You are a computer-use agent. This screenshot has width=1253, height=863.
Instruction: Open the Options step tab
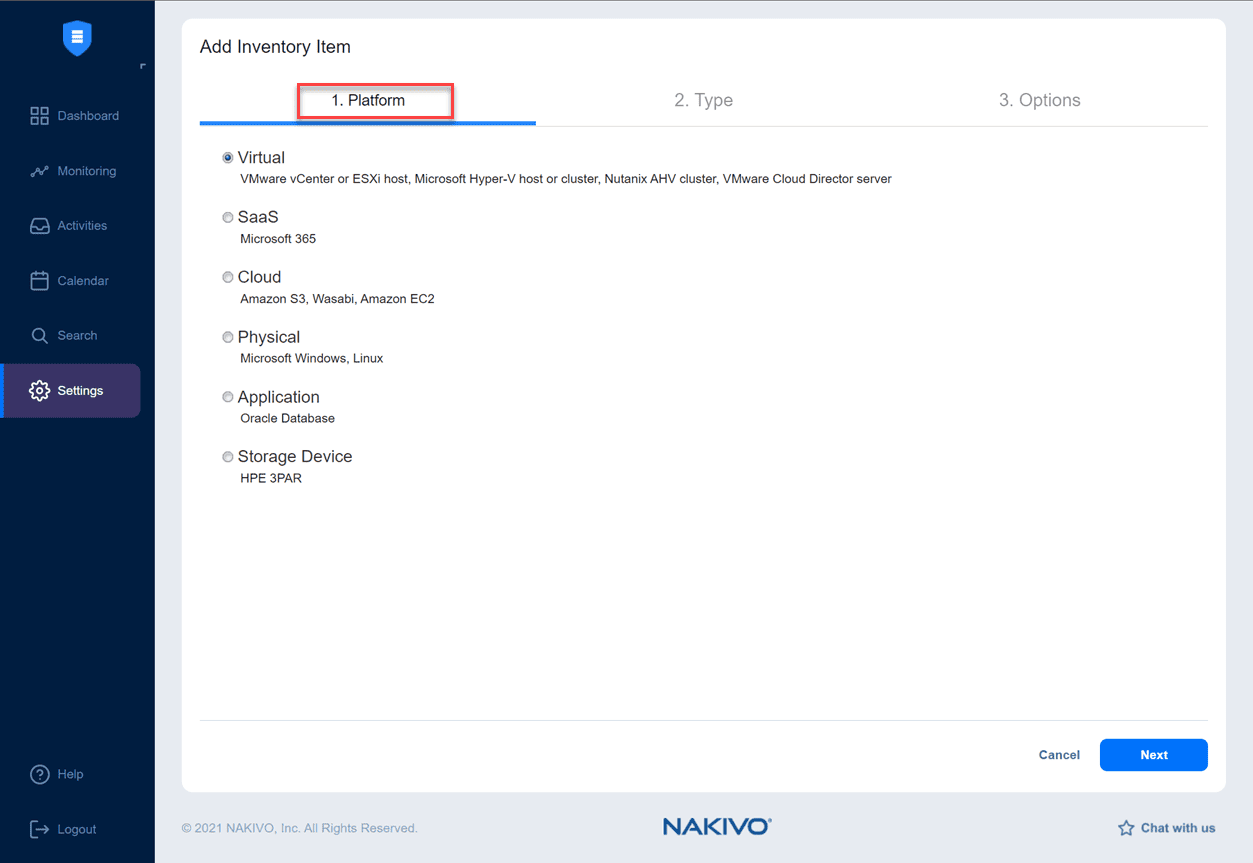[1039, 100]
